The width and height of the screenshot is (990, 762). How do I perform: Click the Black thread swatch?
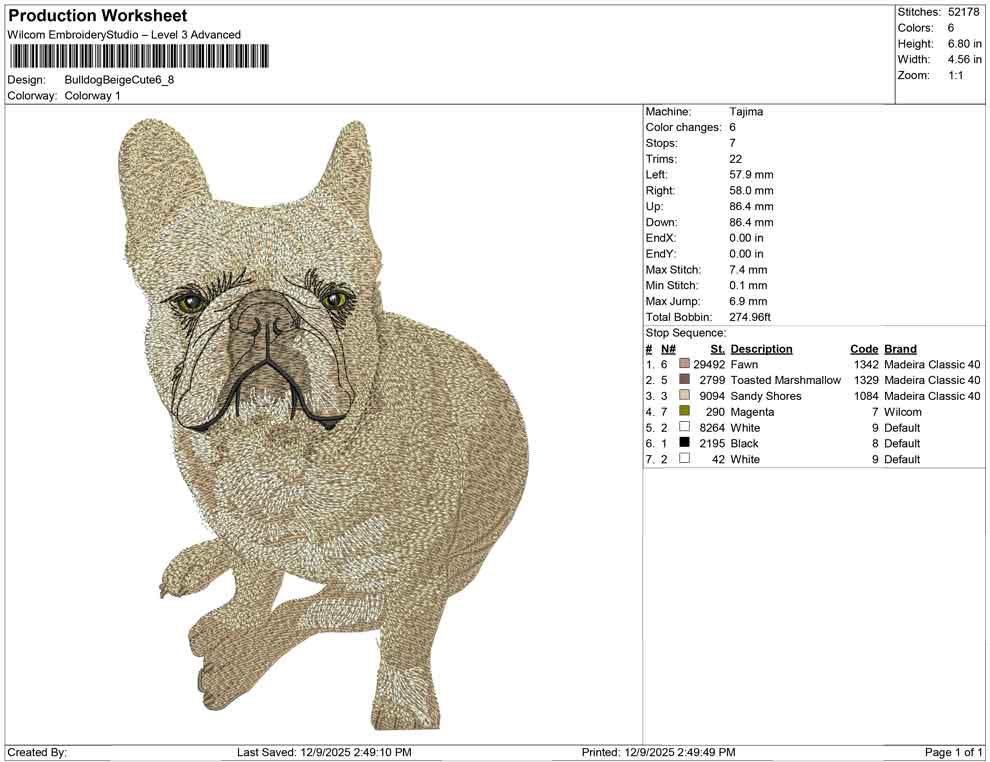(x=686, y=443)
